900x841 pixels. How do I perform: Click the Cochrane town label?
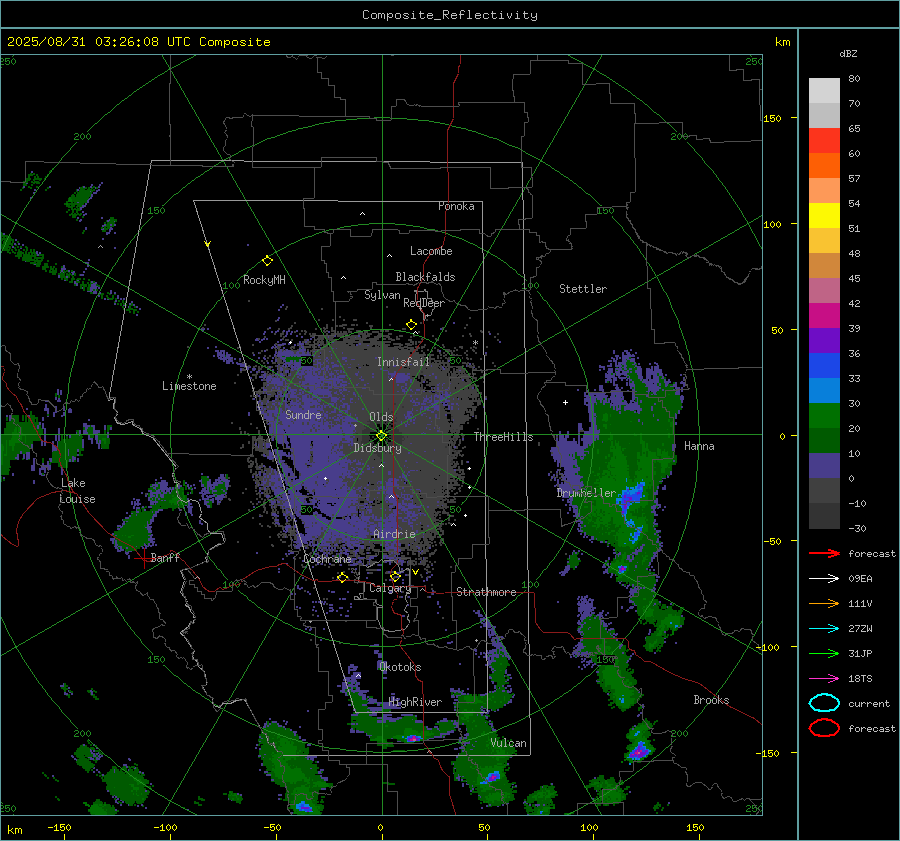(x=327, y=559)
